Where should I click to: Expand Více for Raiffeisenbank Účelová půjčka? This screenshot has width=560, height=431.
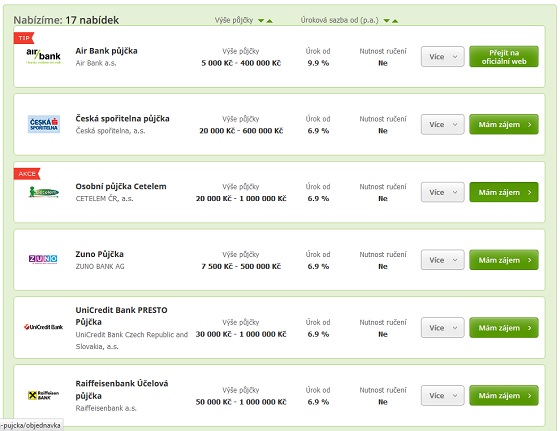click(442, 395)
